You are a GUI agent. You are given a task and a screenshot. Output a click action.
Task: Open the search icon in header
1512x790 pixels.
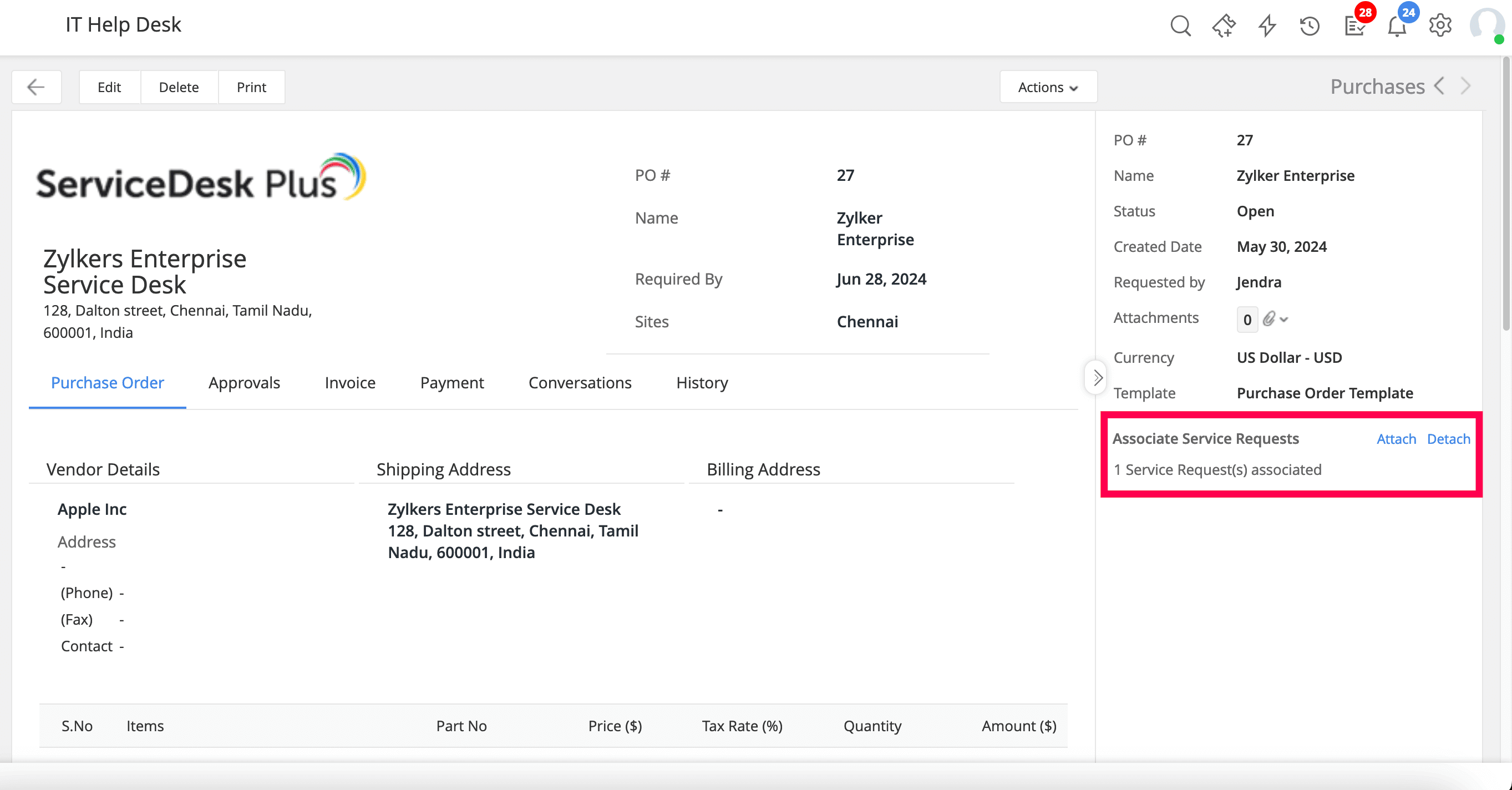pos(1180,26)
